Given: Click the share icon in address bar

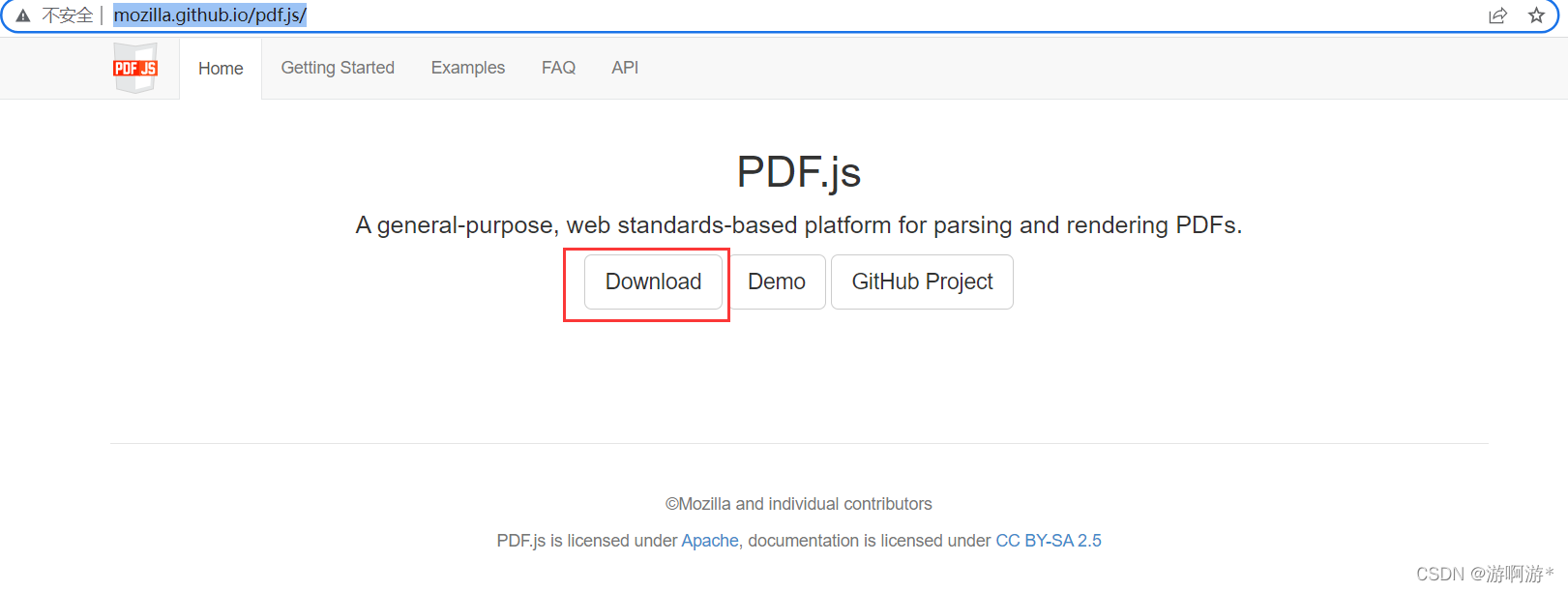Looking at the screenshot, I should click(x=1497, y=15).
